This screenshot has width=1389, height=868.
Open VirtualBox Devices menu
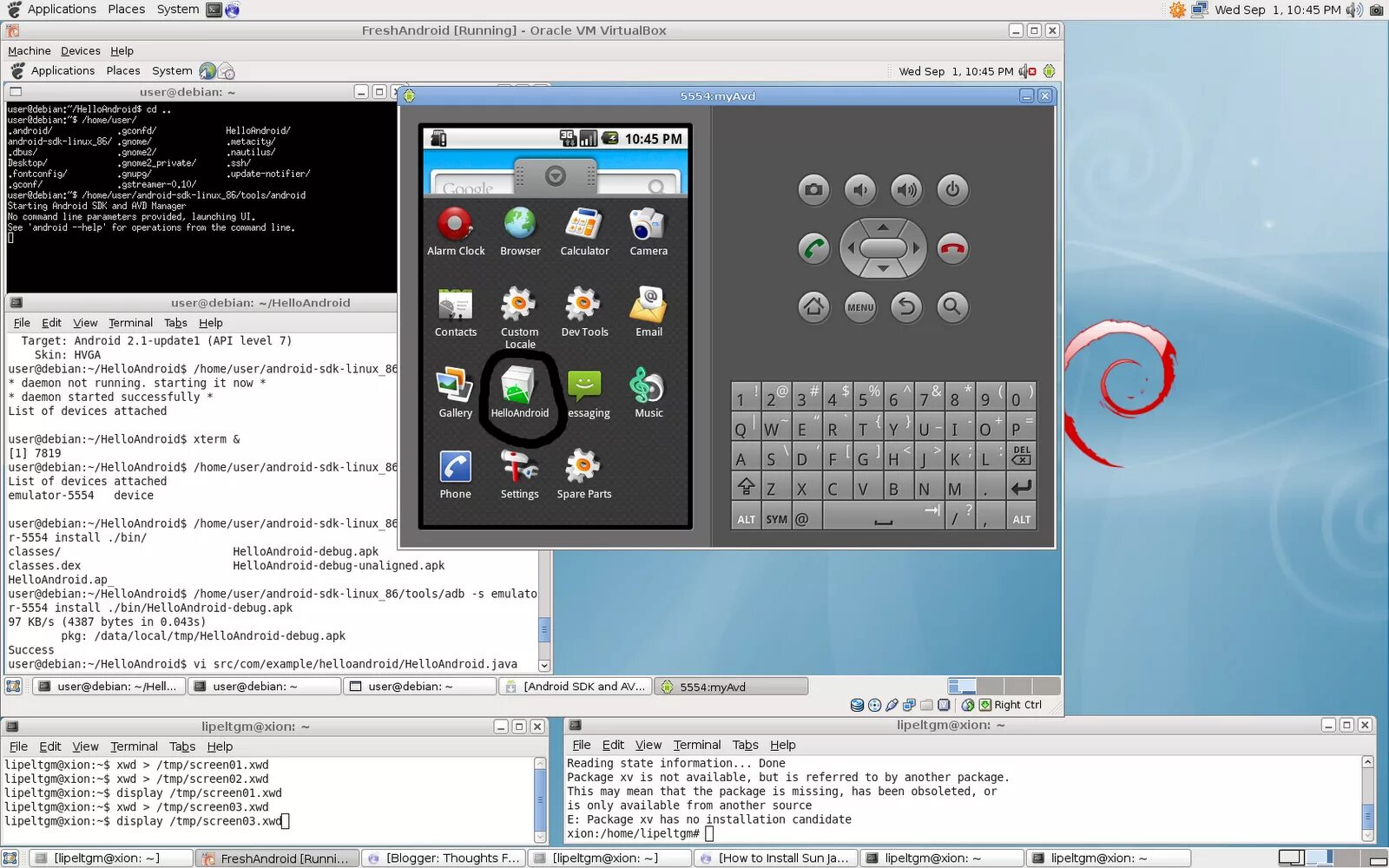tap(81, 51)
